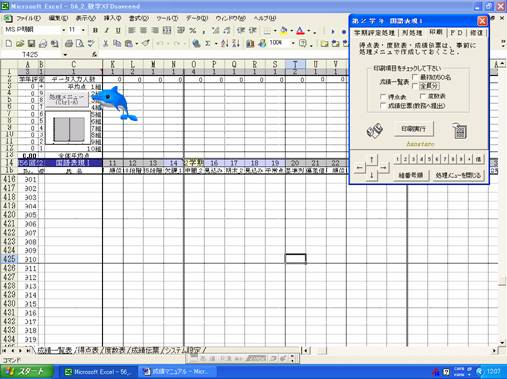The height and width of the screenshot is (379, 507).
Task: Click the Print Preview icon
Action: pos(80,43)
